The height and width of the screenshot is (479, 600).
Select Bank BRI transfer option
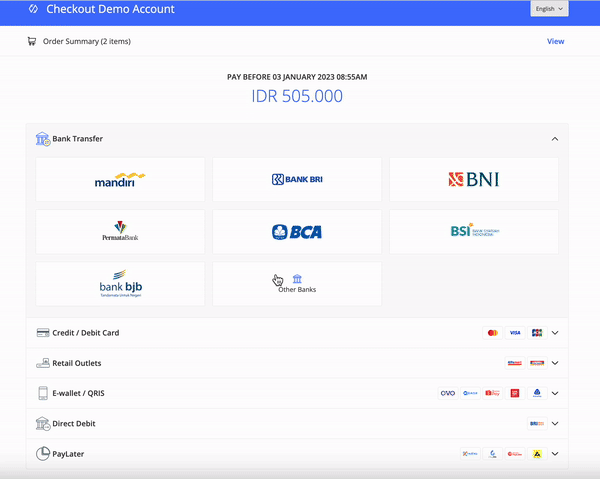(x=297, y=179)
